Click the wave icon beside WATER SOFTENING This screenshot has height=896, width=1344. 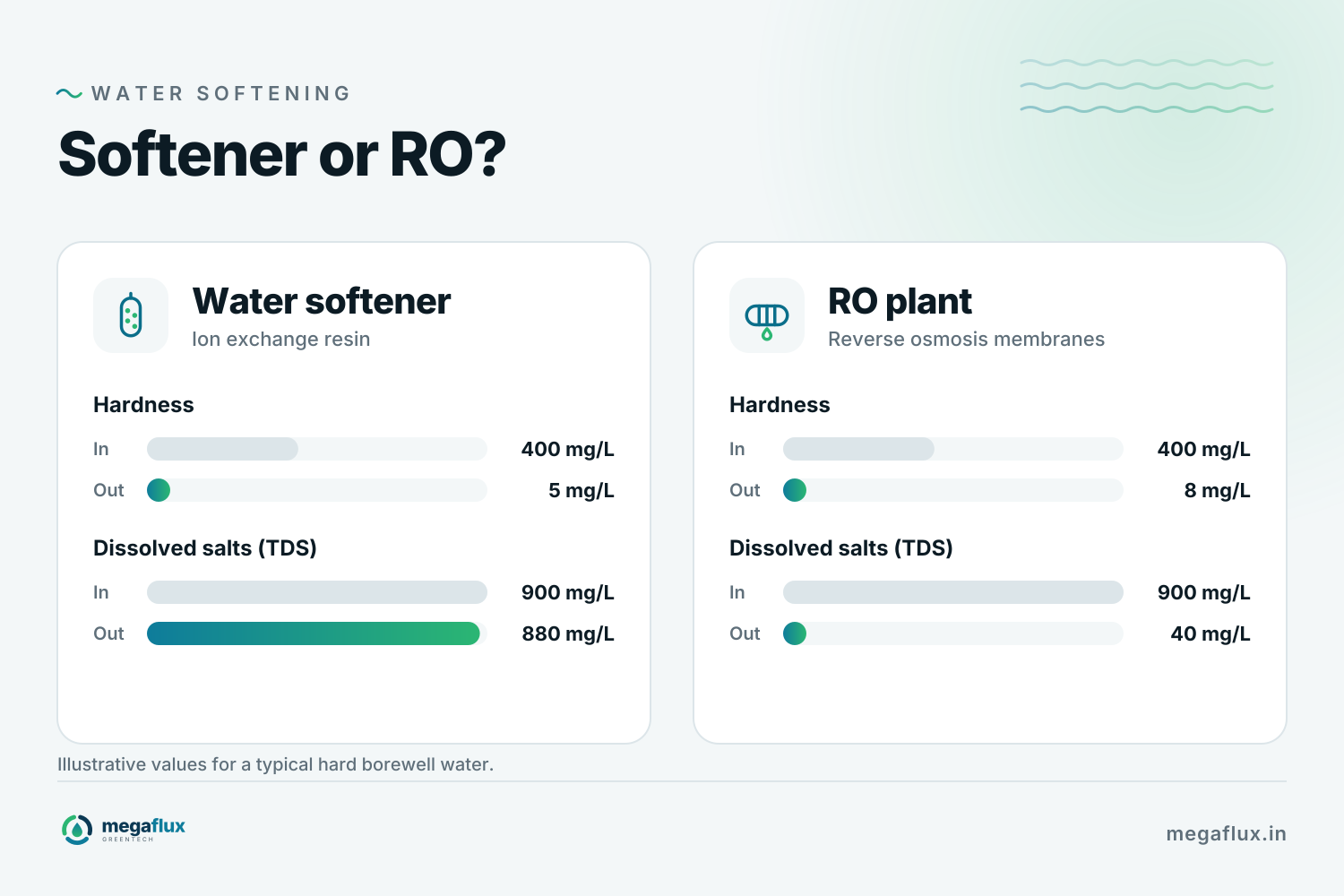[69, 93]
